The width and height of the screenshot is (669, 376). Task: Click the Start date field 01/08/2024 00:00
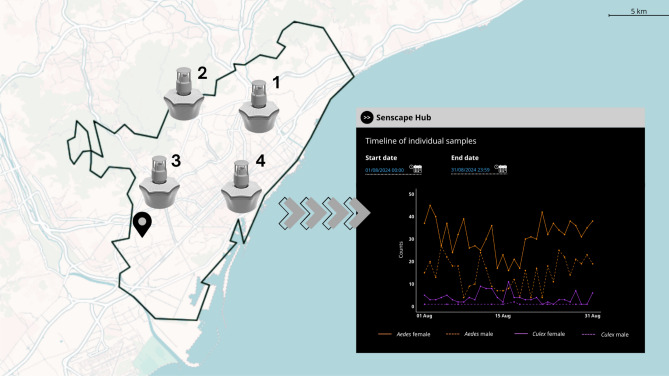pyautogui.click(x=384, y=170)
